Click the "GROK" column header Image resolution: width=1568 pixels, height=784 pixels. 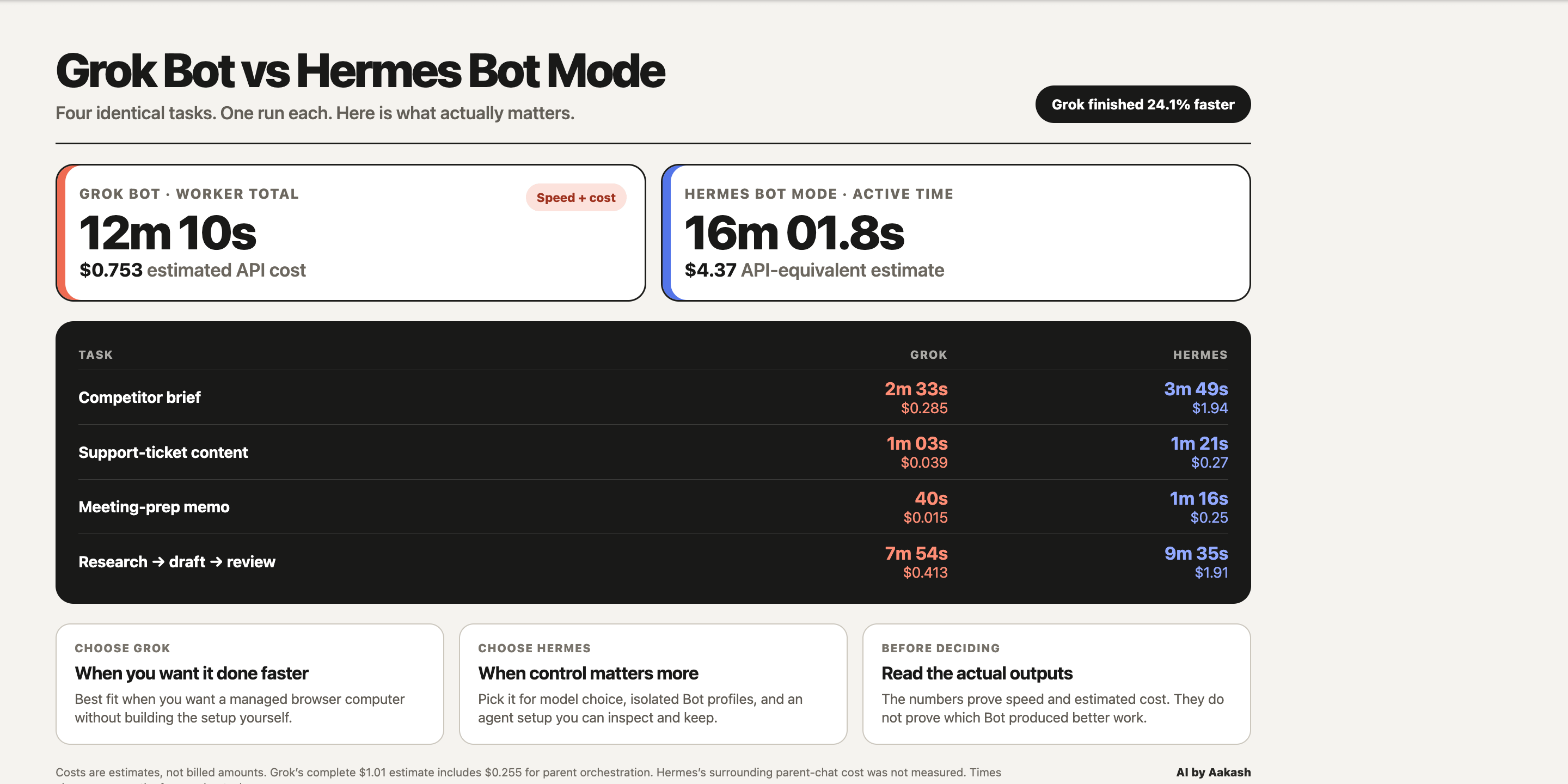tap(928, 355)
